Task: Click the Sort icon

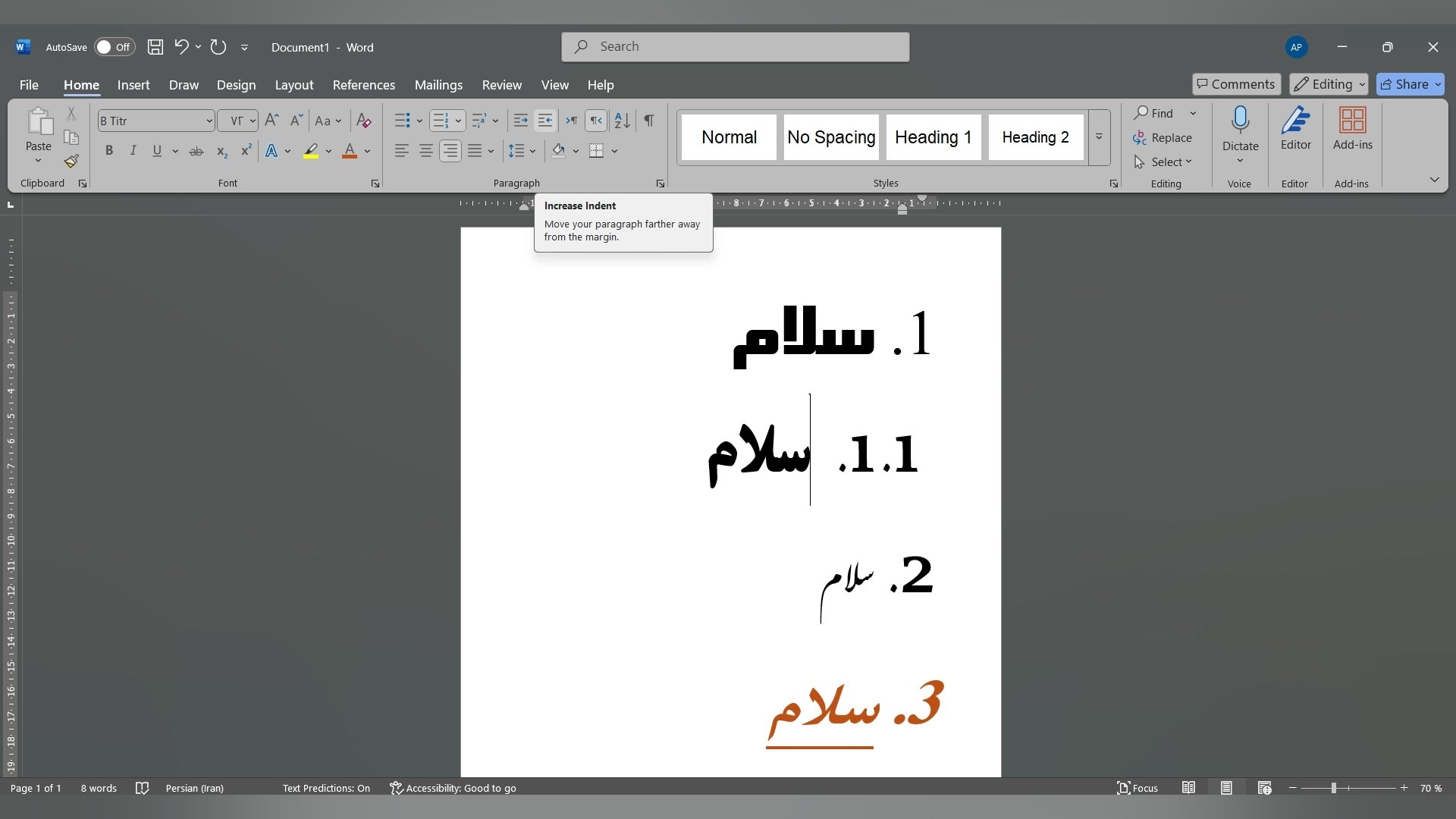Action: tap(622, 121)
